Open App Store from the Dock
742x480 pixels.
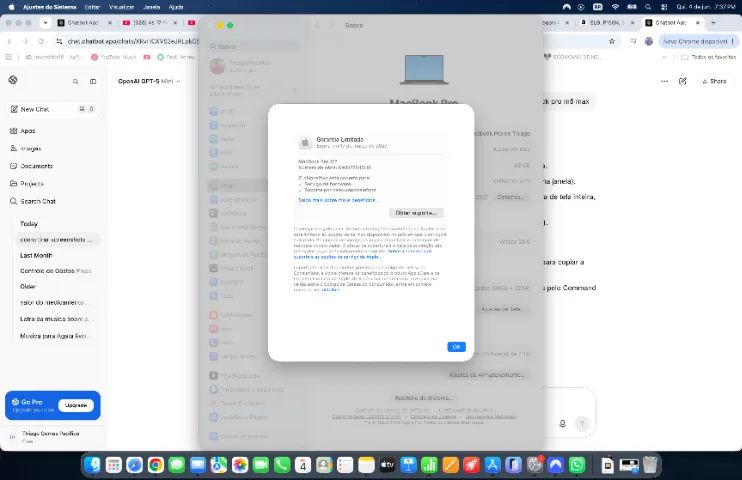point(492,465)
